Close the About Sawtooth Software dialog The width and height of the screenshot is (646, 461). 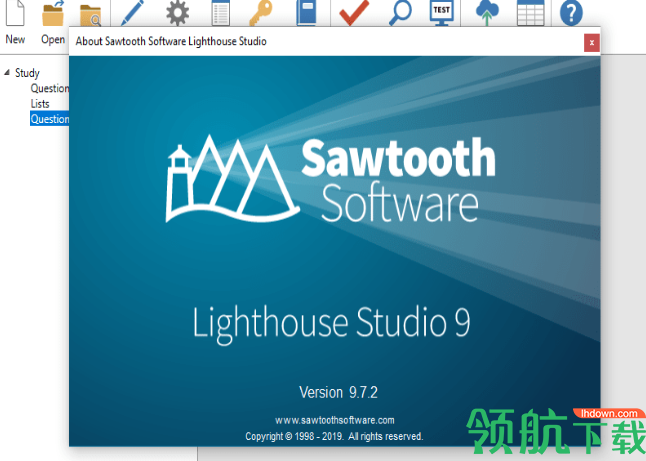[x=592, y=42]
